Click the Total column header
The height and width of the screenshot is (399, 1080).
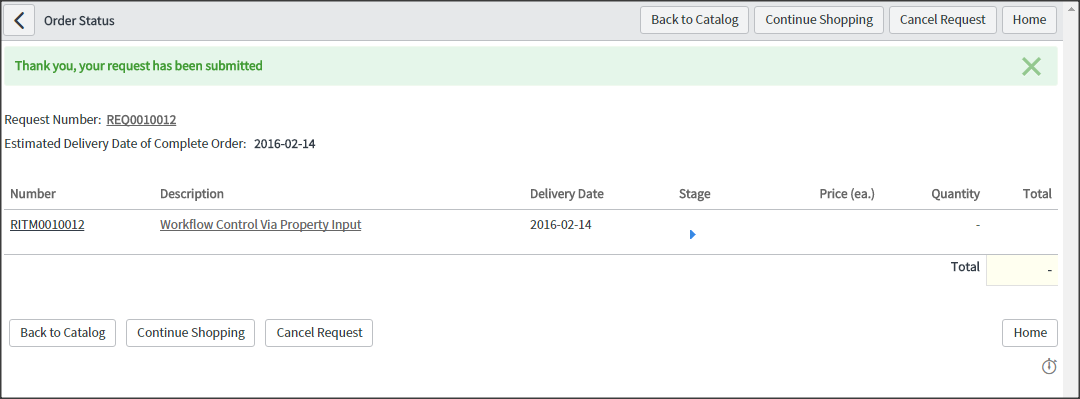point(1037,194)
